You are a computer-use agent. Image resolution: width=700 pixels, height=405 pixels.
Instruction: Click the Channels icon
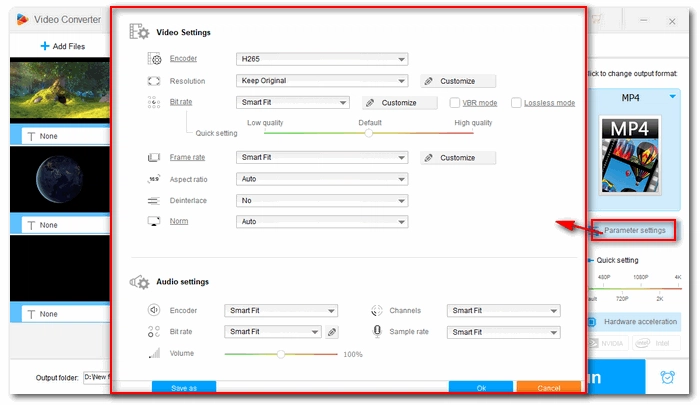tap(377, 310)
